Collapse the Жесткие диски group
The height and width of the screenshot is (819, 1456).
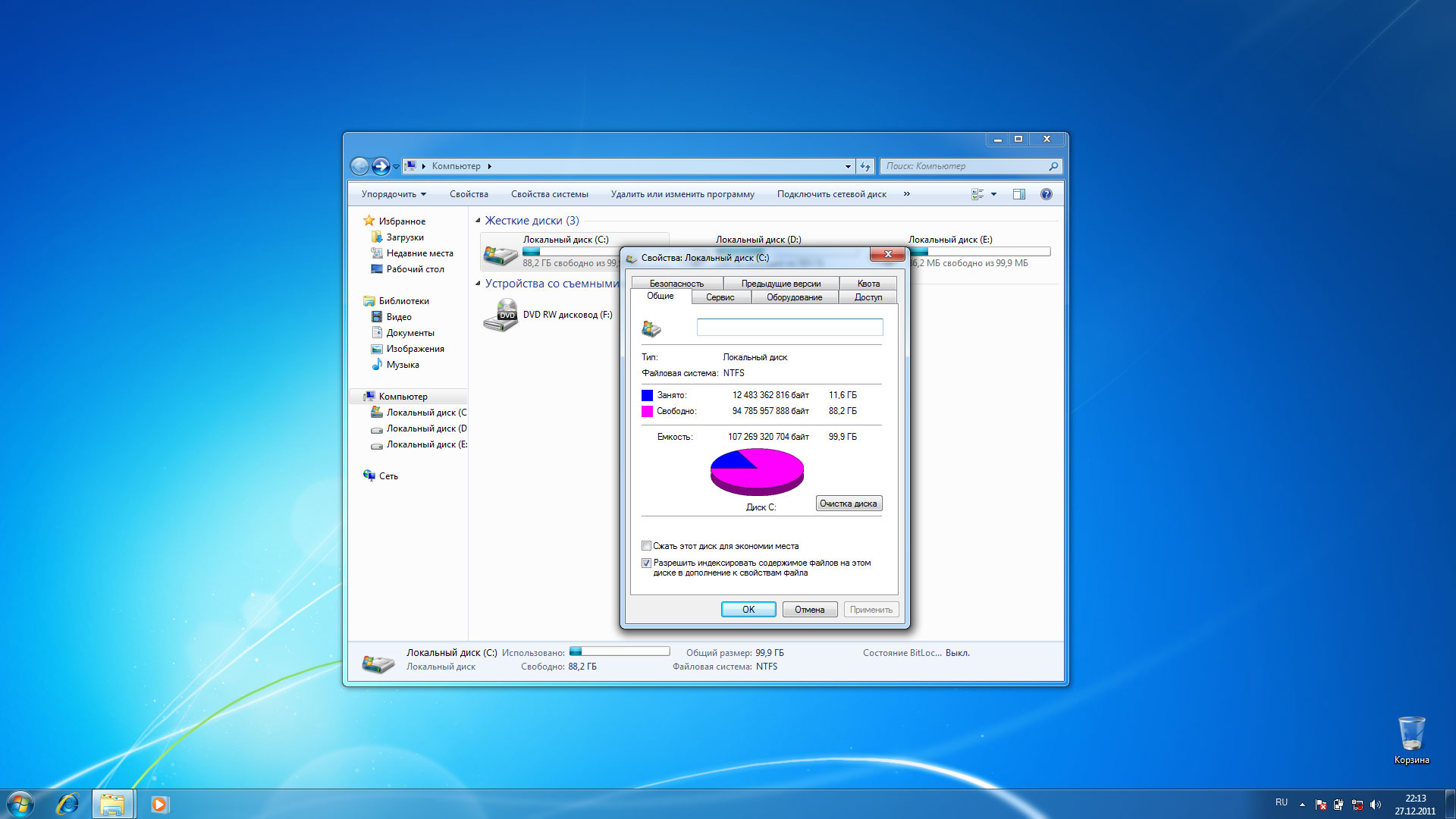tap(478, 221)
